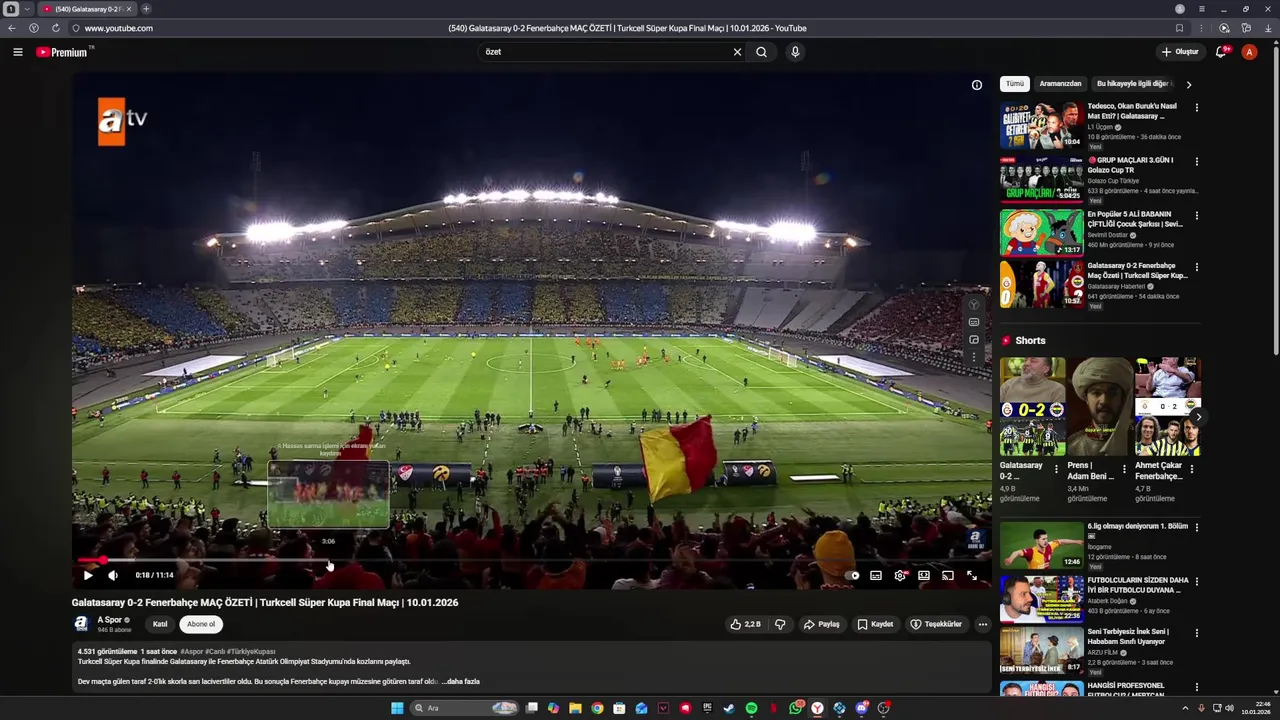Open the notifications bell

pyautogui.click(x=1220, y=52)
